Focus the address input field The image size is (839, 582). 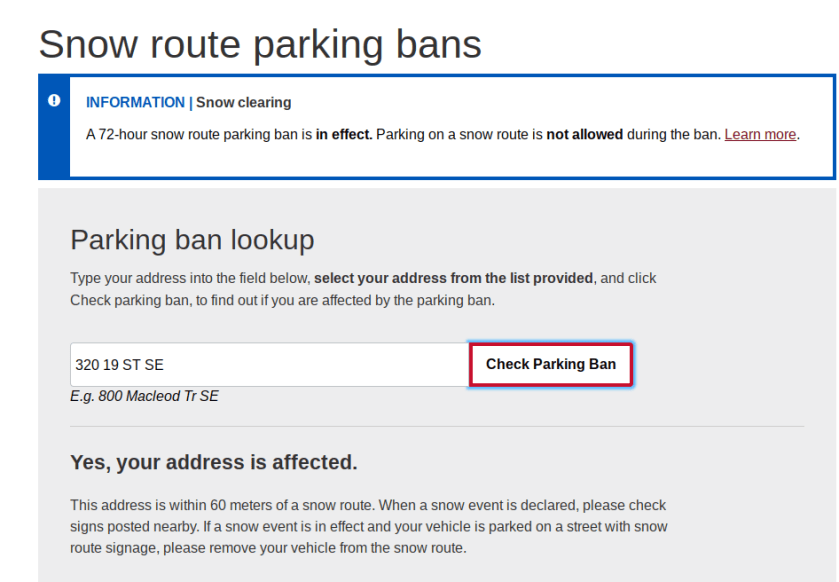tap(269, 365)
